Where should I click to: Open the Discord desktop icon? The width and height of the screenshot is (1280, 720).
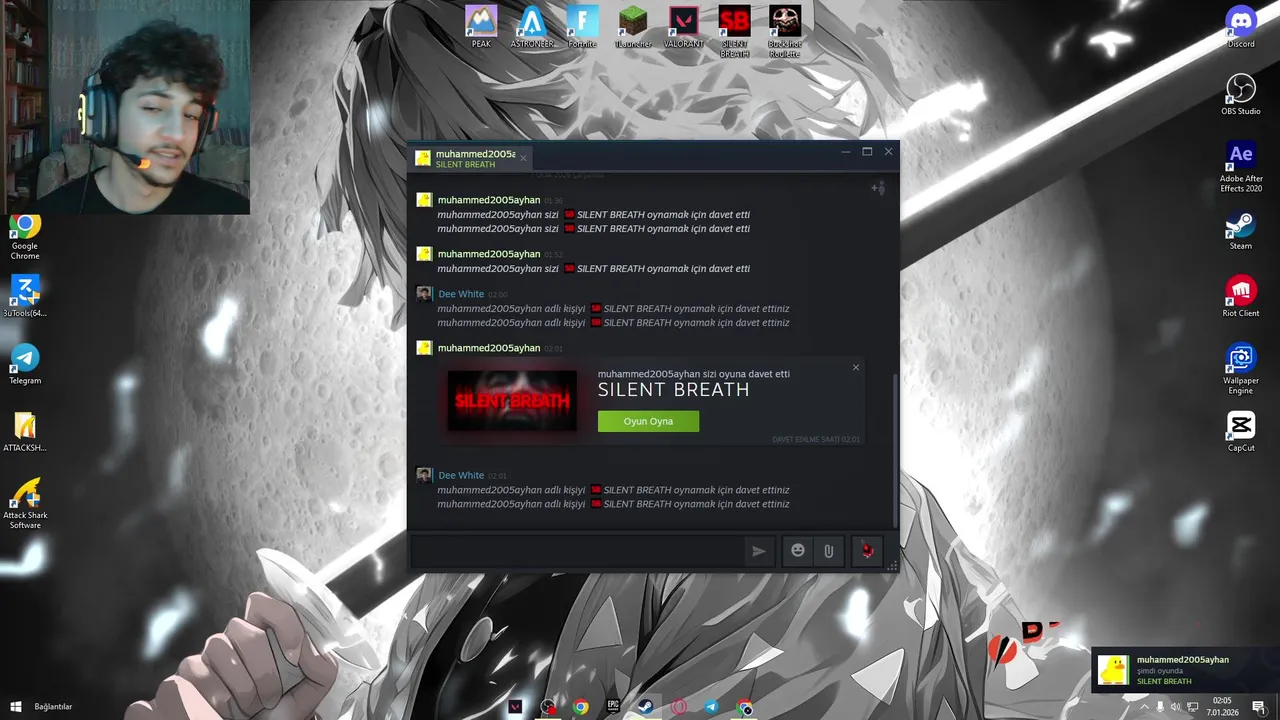tap(1241, 27)
